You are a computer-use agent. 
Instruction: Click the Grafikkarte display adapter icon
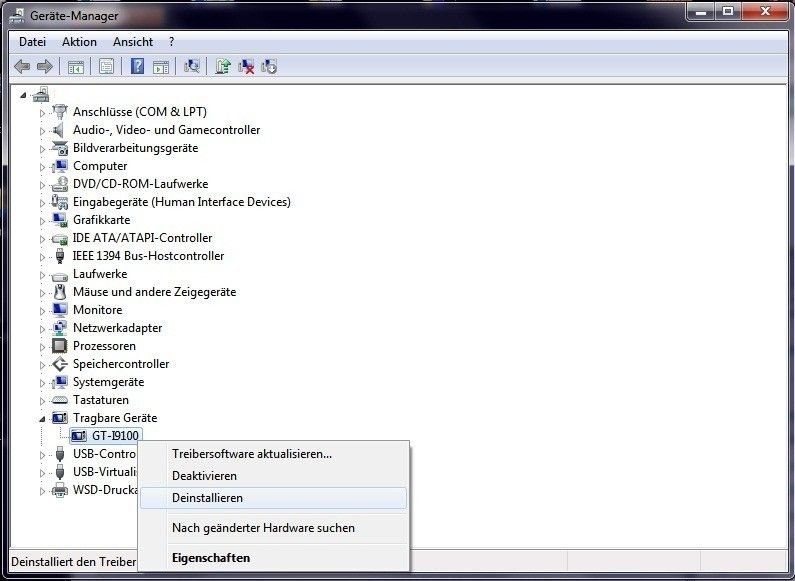pyautogui.click(x=60, y=220)
